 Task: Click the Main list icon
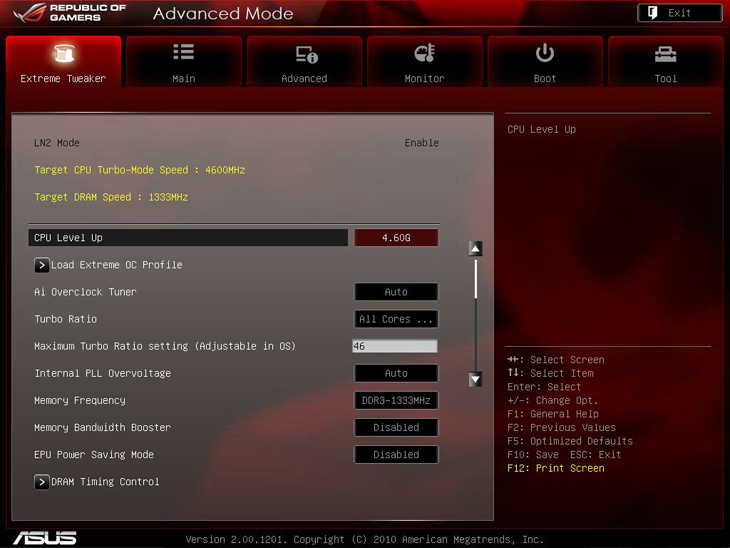click(x=184, y=53)
